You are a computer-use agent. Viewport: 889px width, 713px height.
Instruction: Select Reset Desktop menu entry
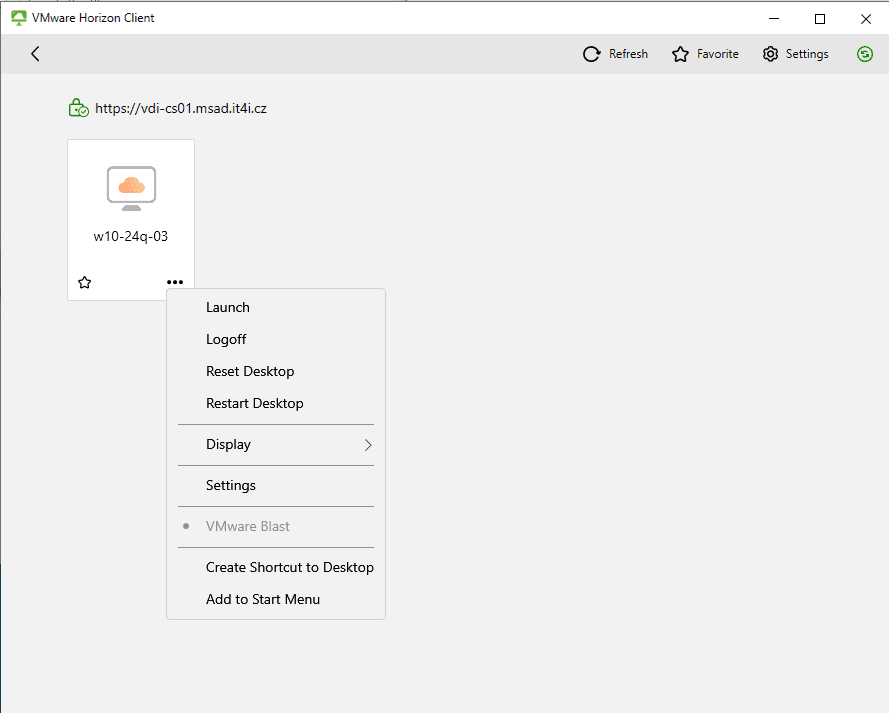(250, 372)
